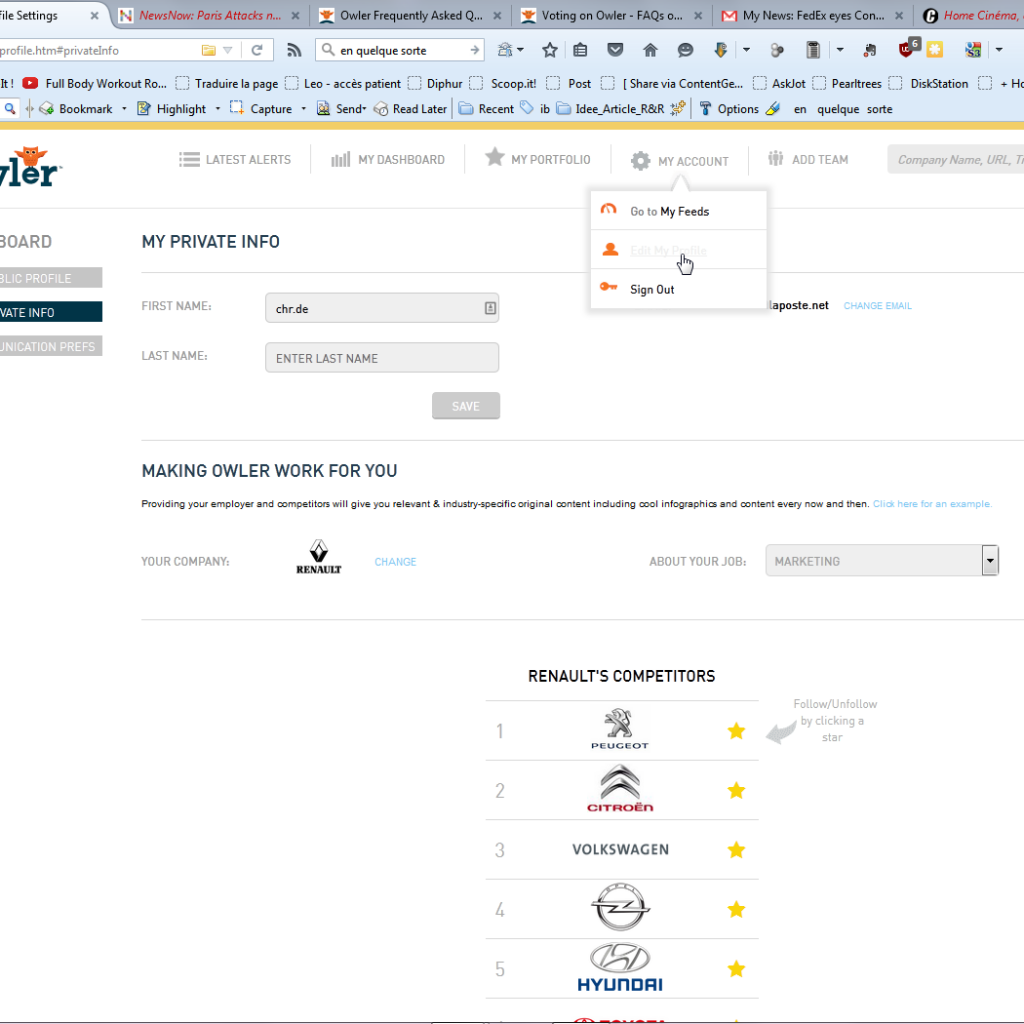Screen dimensions: 1024x1024
Task: Open the smiley chat bubble icon
Action: tap(685, 50)
